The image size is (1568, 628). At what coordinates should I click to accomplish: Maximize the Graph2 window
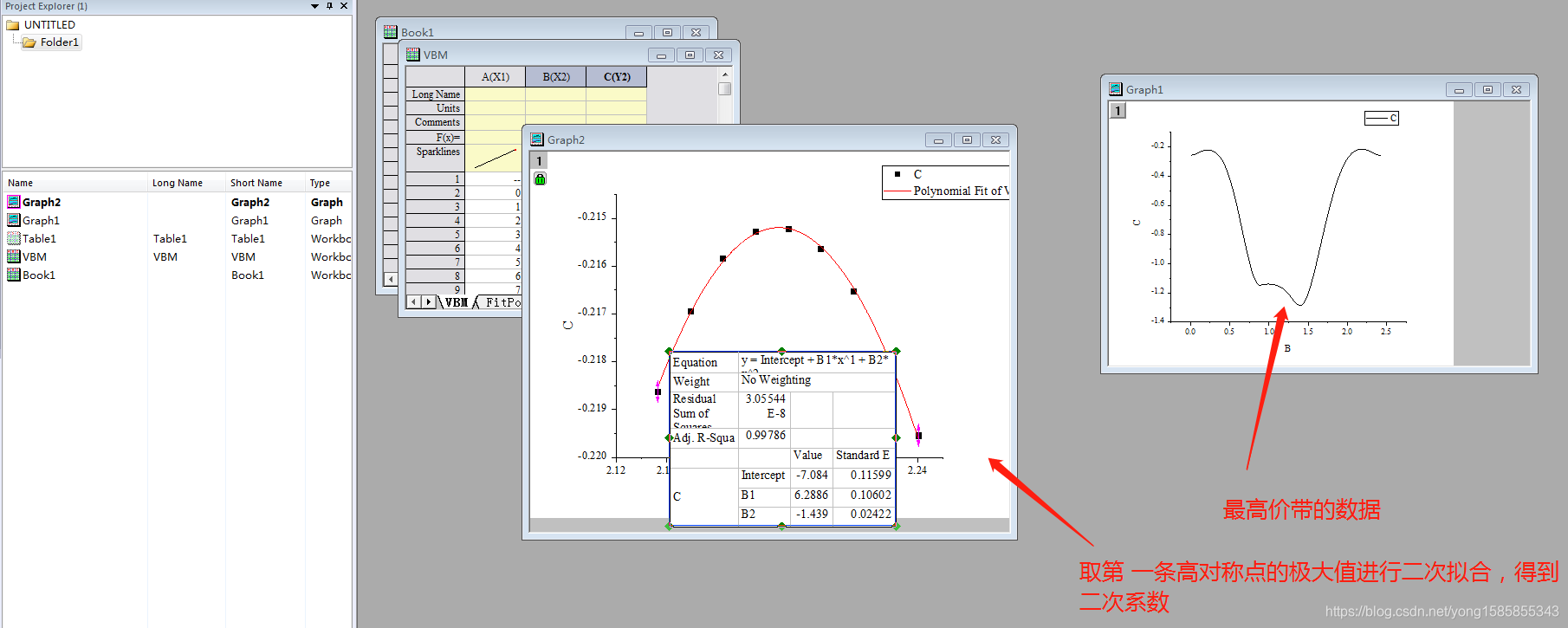click(967, 140)
